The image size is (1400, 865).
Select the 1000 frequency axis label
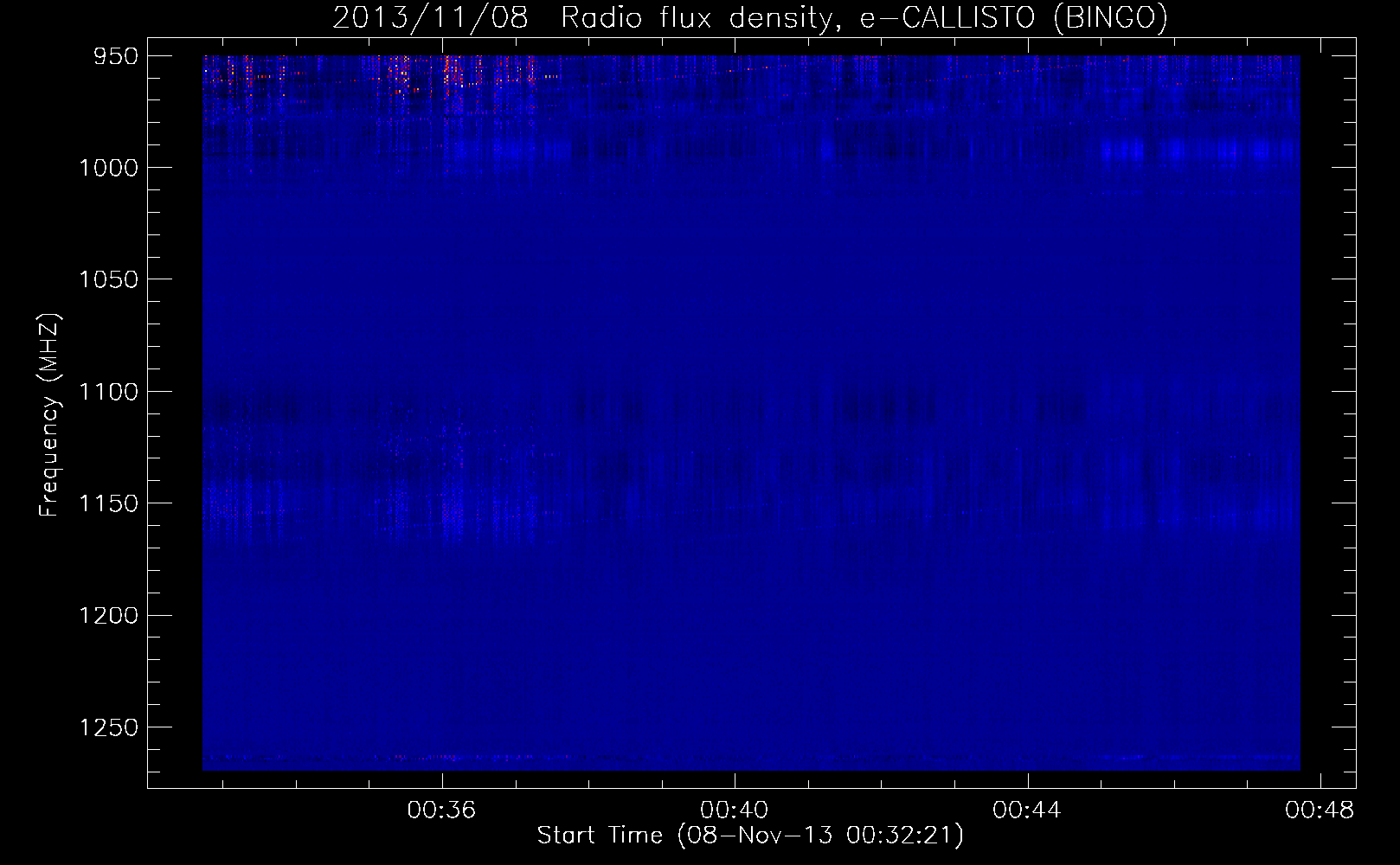pyautogui.click(x=109, y=168)
